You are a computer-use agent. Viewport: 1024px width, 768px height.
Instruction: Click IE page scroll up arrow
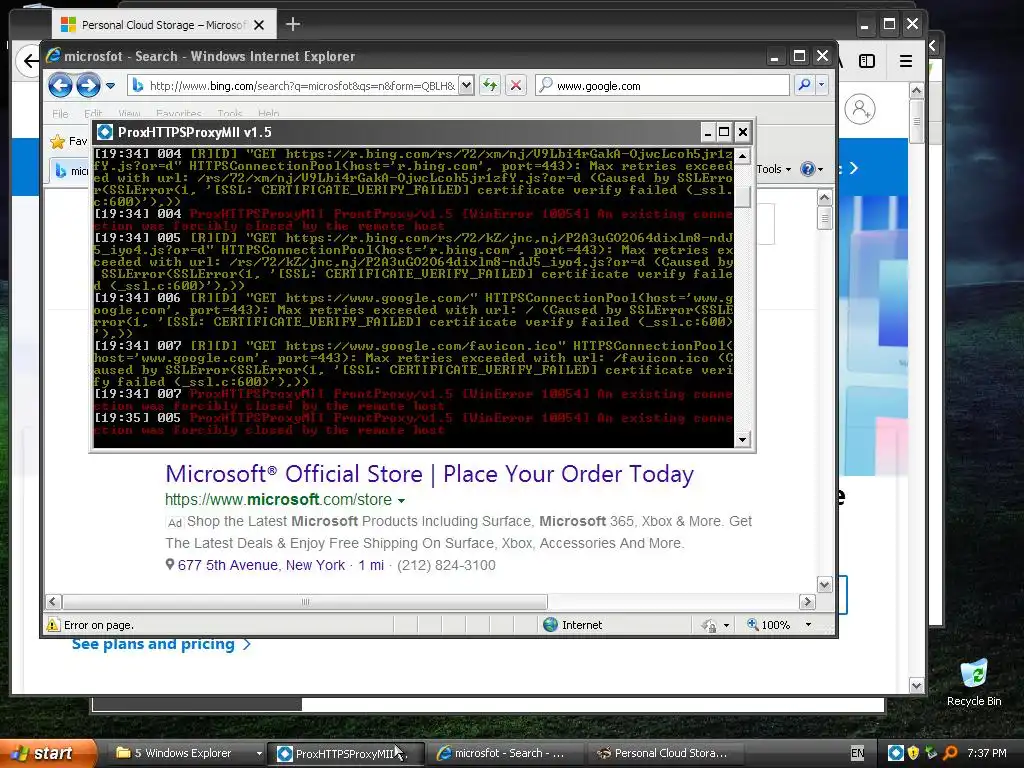824,197
